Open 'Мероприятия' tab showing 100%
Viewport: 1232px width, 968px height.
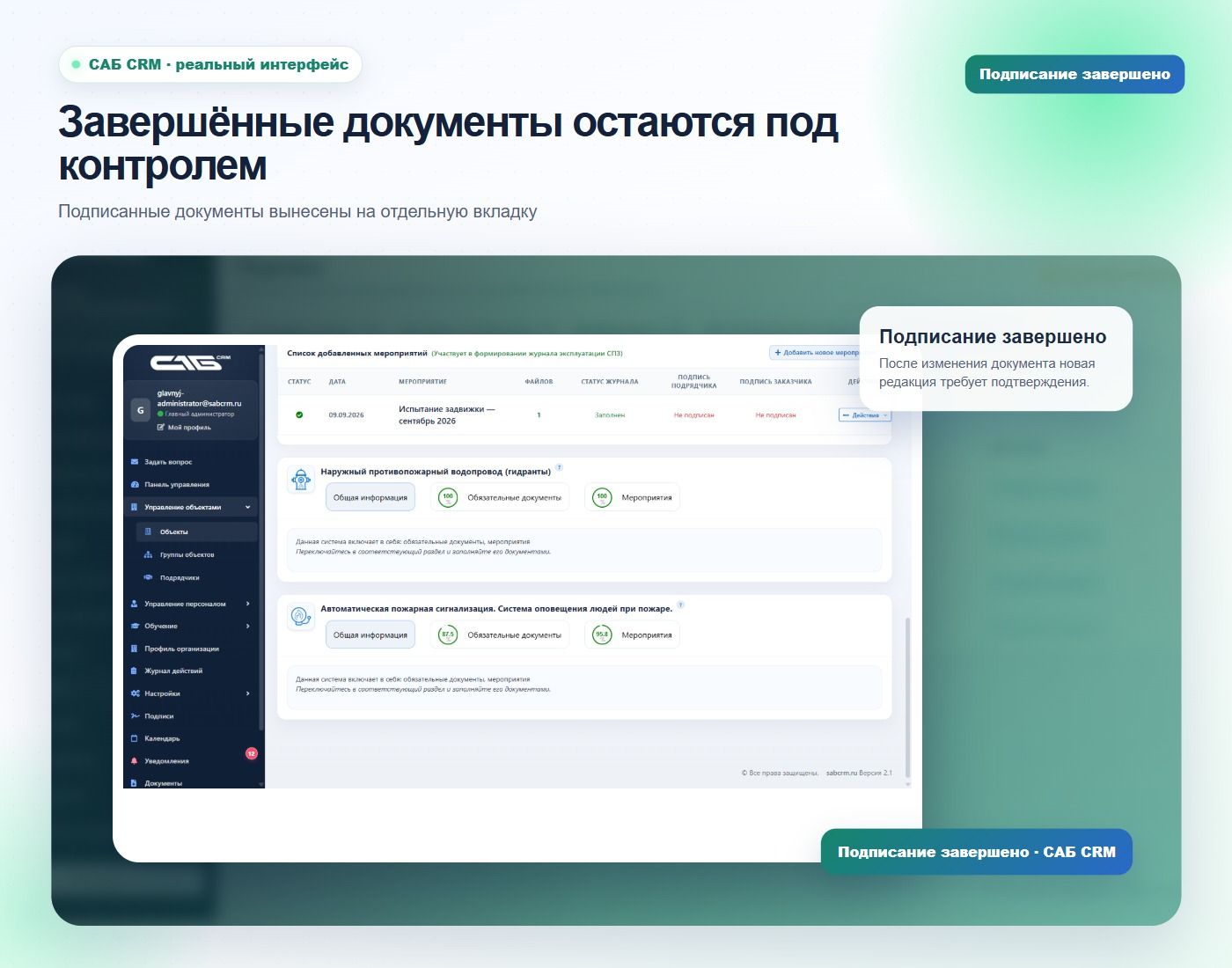pyautogui.click(x=632, y=497)
